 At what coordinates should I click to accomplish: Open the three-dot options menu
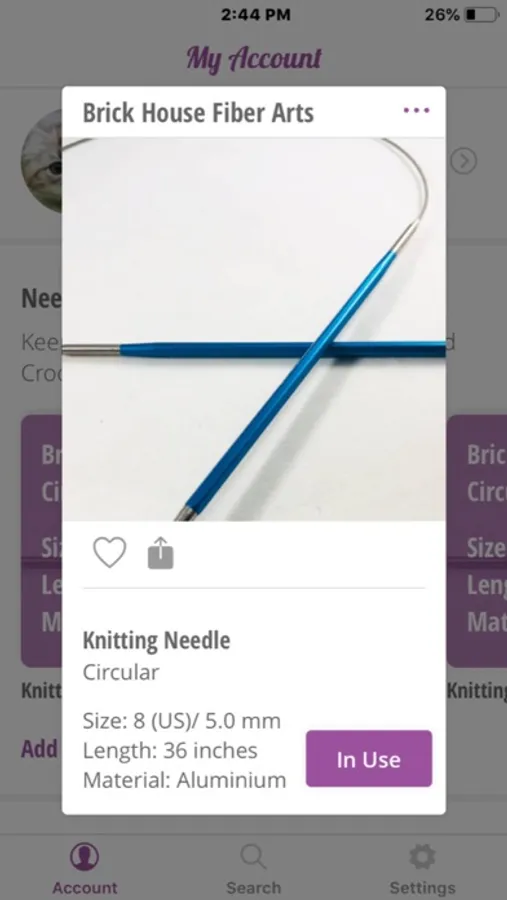click(416, 110)
